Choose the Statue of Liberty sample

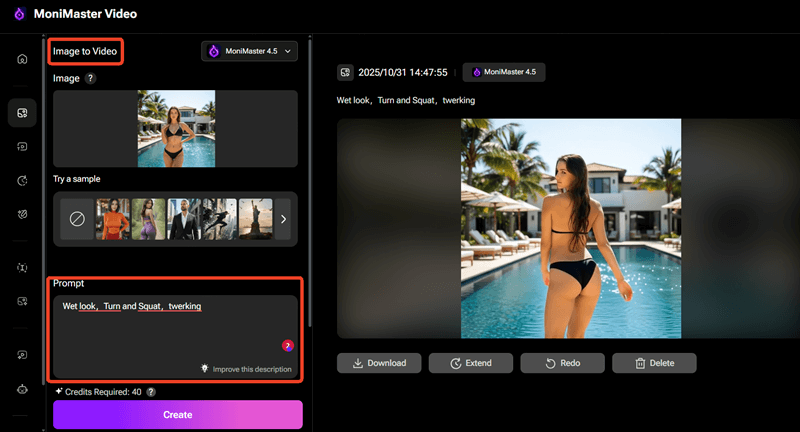tap(256, 219)
